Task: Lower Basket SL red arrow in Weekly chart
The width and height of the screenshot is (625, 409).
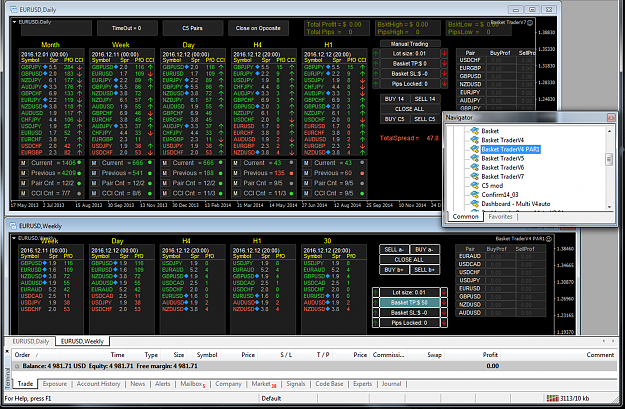Action: (444, 313)
